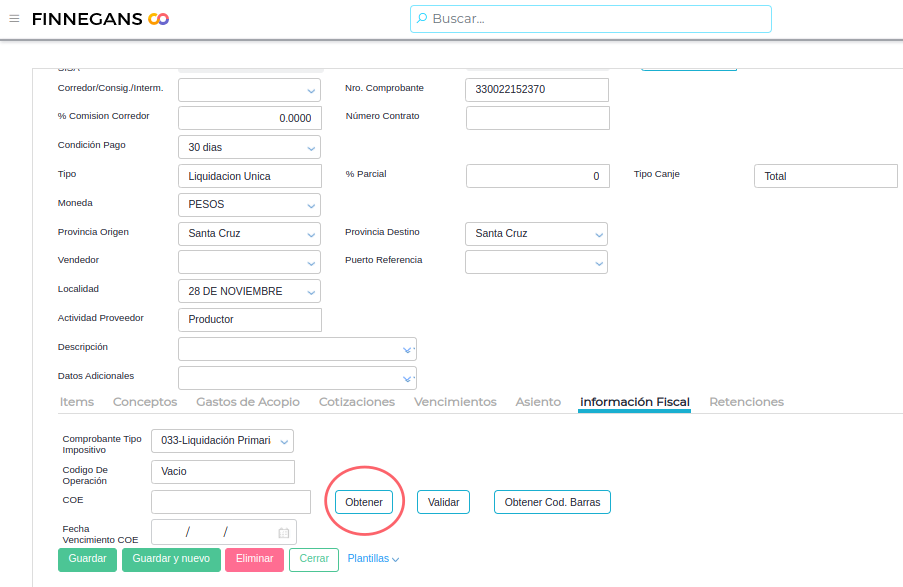Click the % Parcial field
Image resolution: width=903 pixels, height=587 pixels.
[x=538, y=176]
